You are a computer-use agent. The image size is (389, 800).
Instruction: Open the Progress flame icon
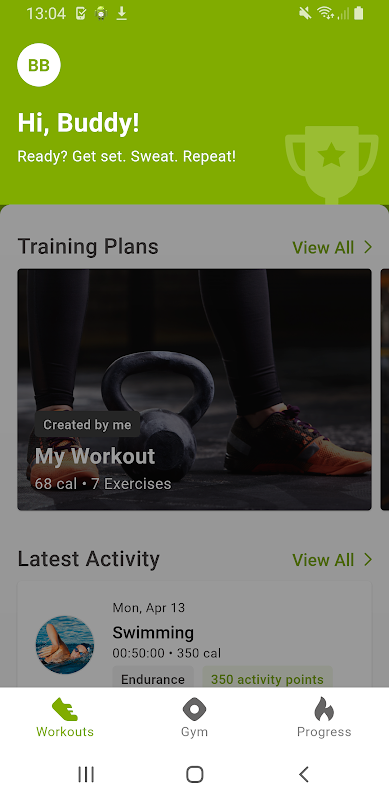click(x=324, y=709)
